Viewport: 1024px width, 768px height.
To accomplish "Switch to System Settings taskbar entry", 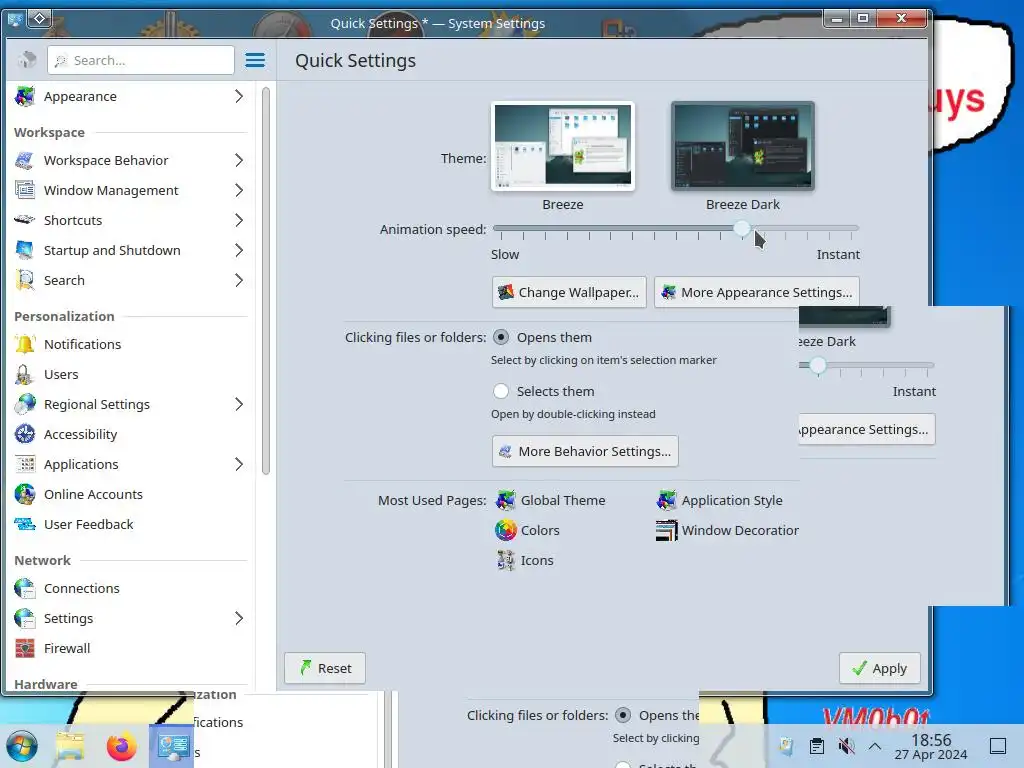I will pos(172,746).
